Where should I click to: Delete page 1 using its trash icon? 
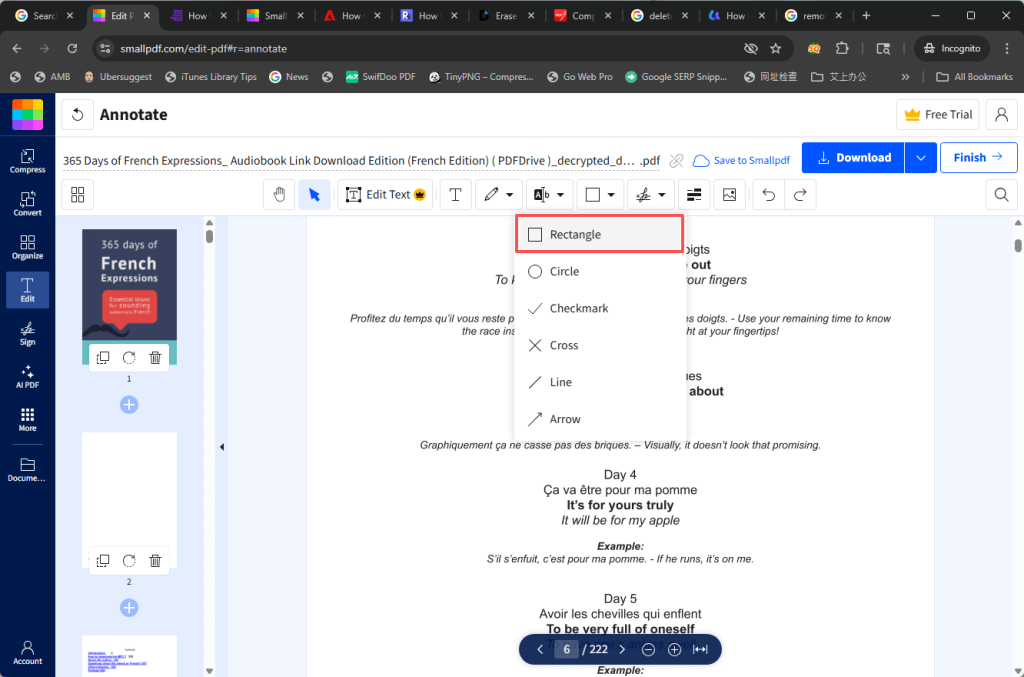click(155, 357)
